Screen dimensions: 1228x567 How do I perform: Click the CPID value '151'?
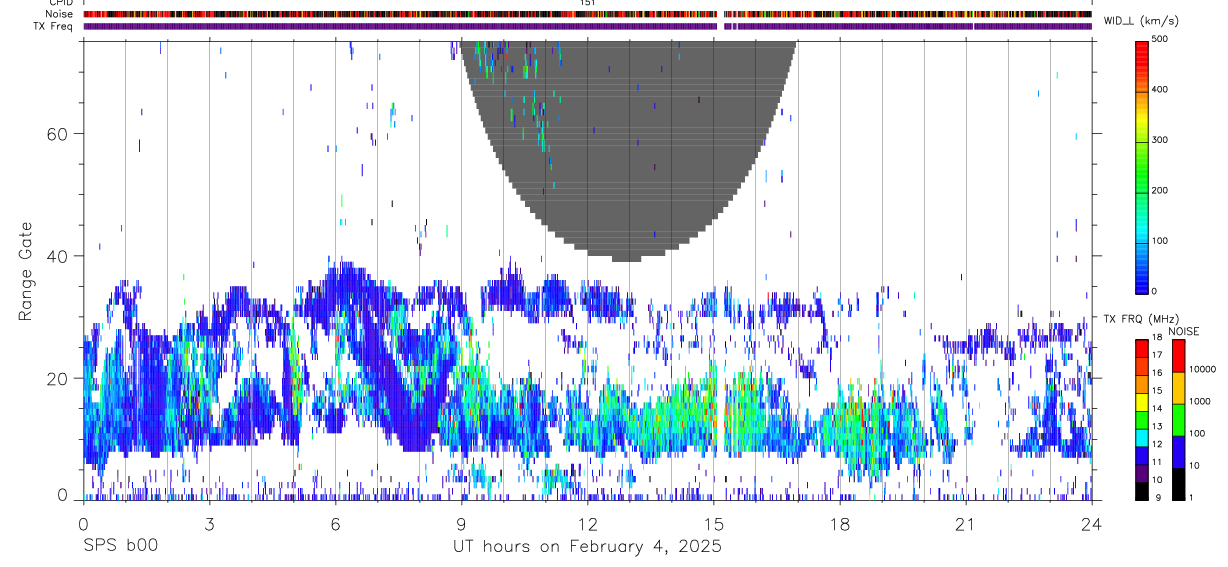[588, 3]
